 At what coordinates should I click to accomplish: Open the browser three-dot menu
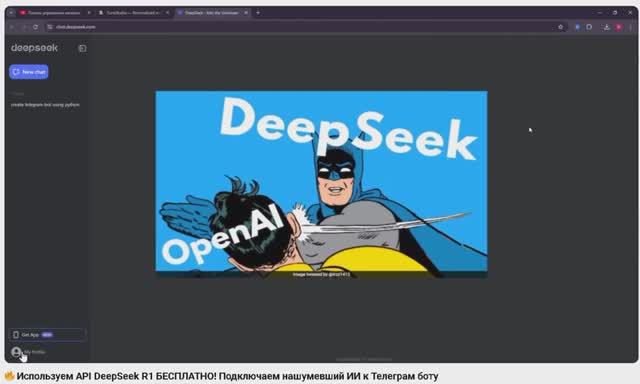[x=631, y=27]
